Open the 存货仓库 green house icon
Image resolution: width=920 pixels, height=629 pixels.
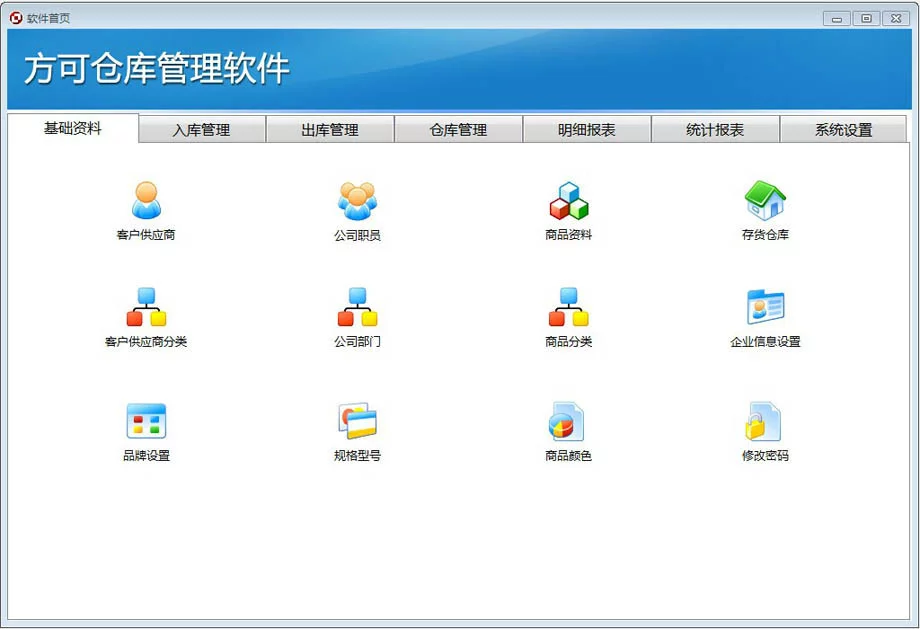pyautogui.click(x=765, y=201)
